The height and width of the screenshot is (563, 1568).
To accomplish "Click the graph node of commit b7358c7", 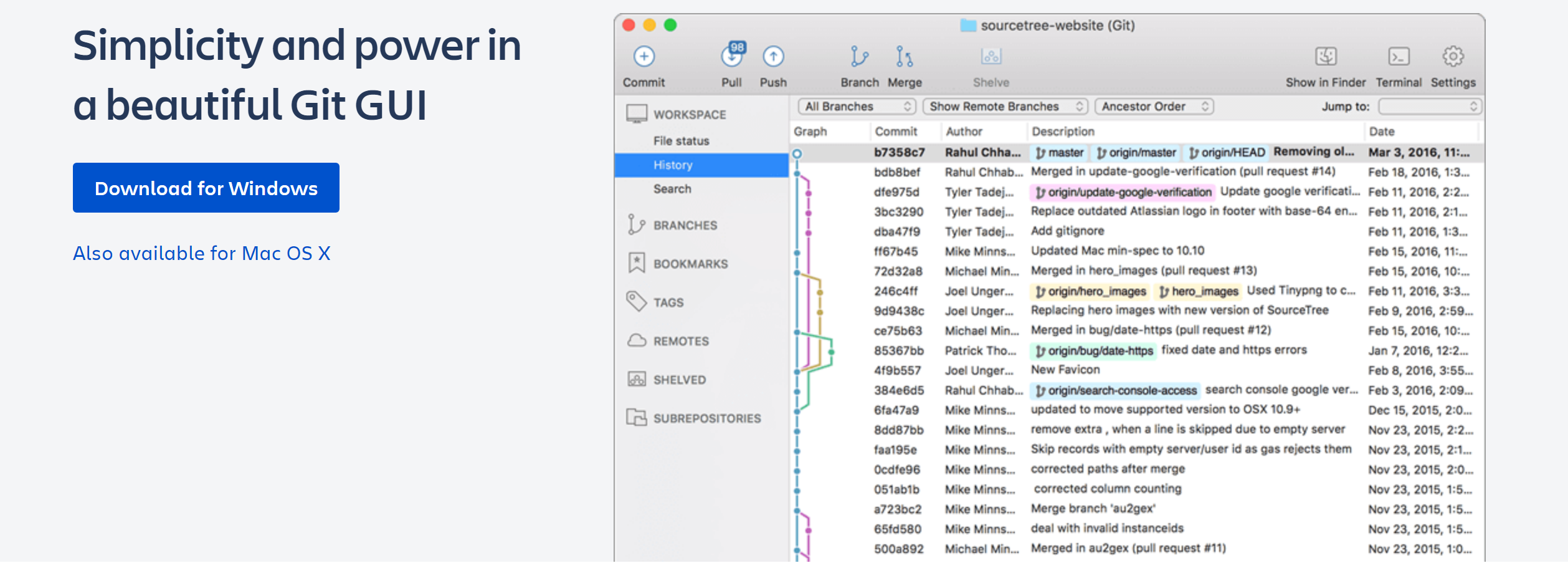I will [x=797, y=153].
